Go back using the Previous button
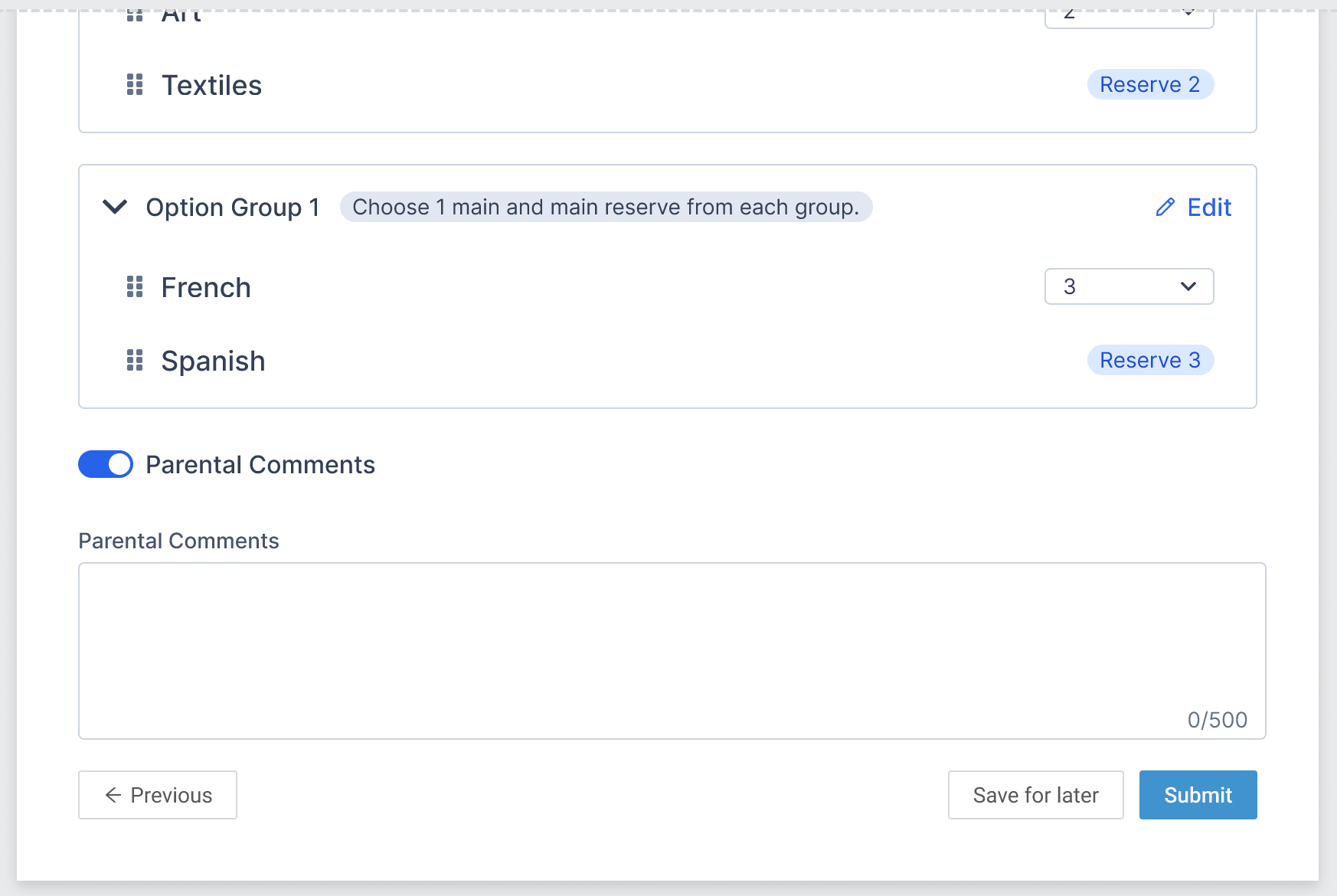The width and height of the screenshot is (1337, 896). click(157, 795)
